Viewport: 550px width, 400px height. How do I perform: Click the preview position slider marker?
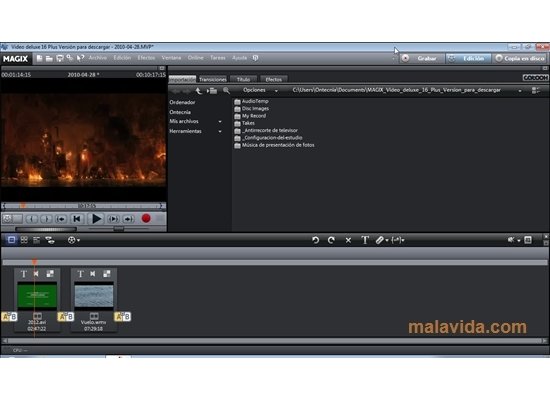pos(22,206)
